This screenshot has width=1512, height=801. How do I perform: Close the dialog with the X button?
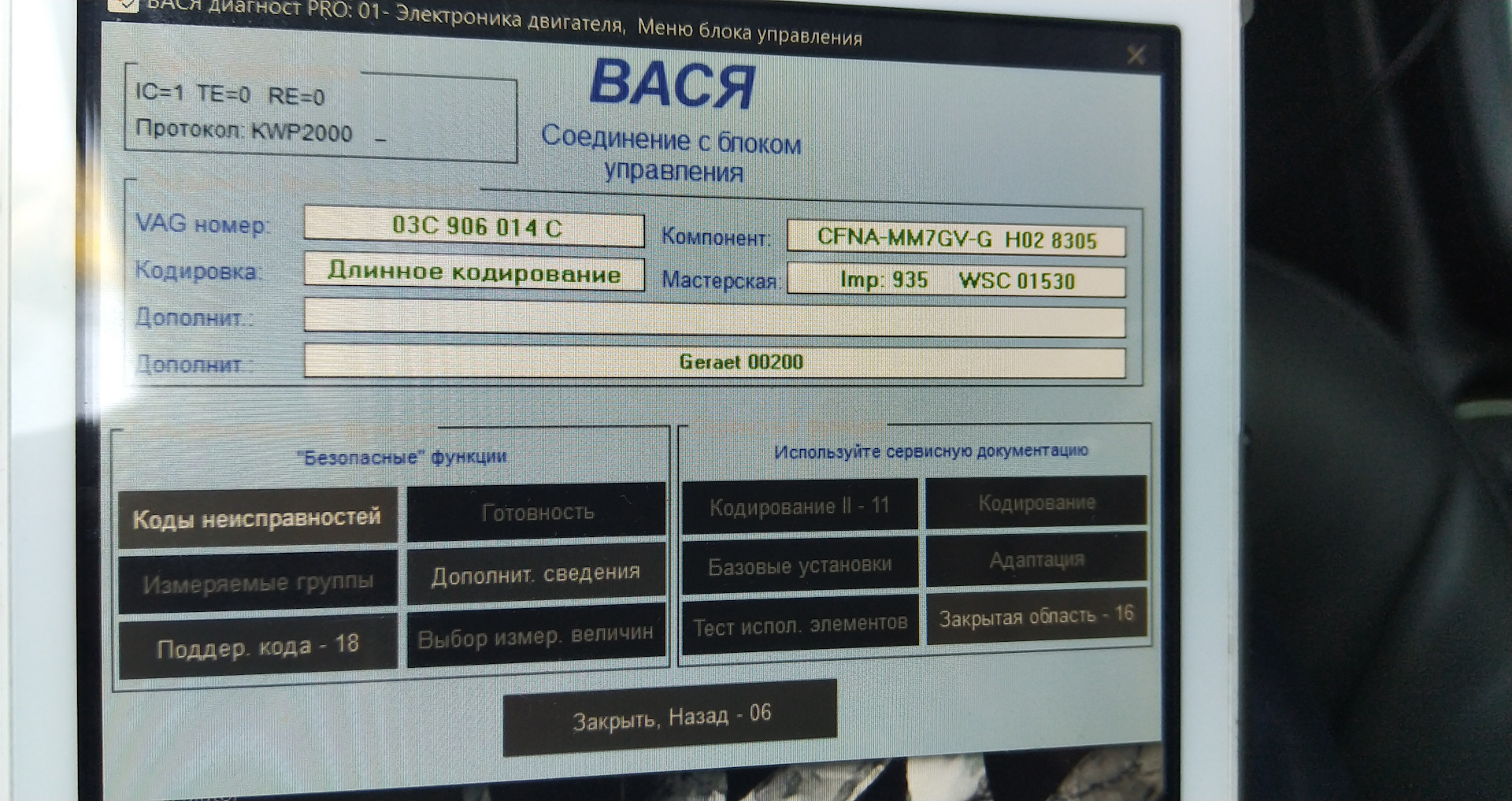click(1136, 55)
